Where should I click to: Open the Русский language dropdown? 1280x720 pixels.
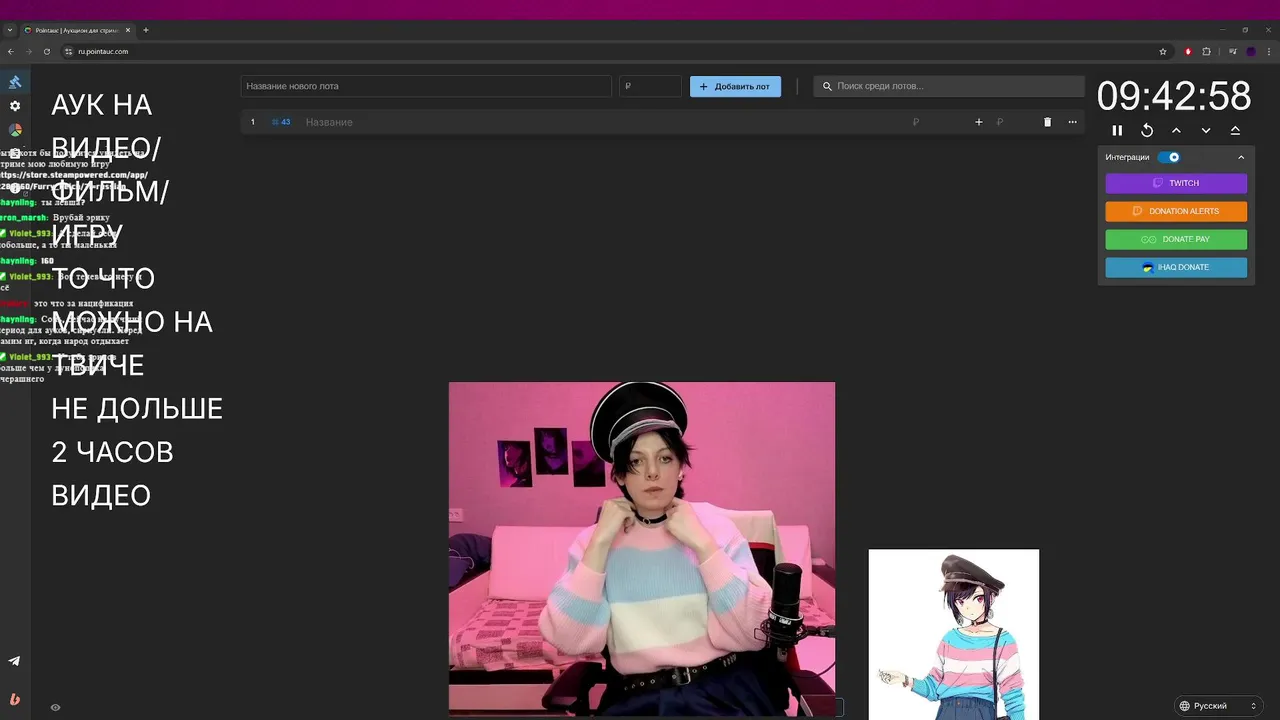click(1217, 706)
